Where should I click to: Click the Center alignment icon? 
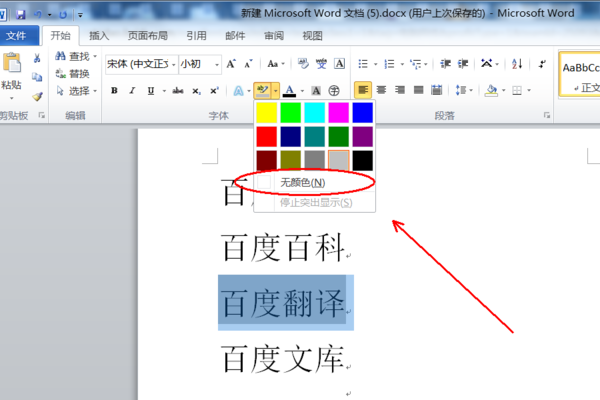(x=381, y=90)
